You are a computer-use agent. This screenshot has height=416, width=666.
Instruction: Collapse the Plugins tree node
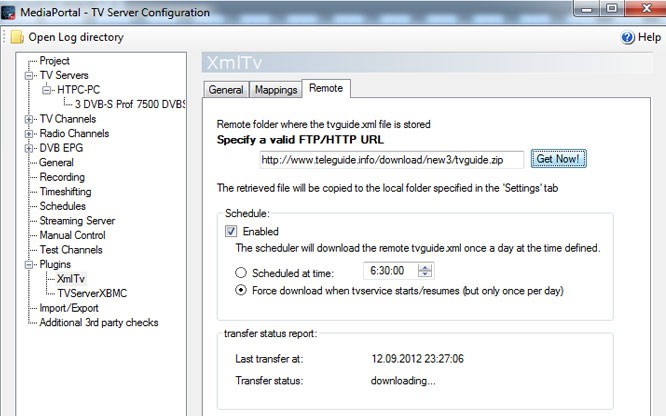click(30, 264)
